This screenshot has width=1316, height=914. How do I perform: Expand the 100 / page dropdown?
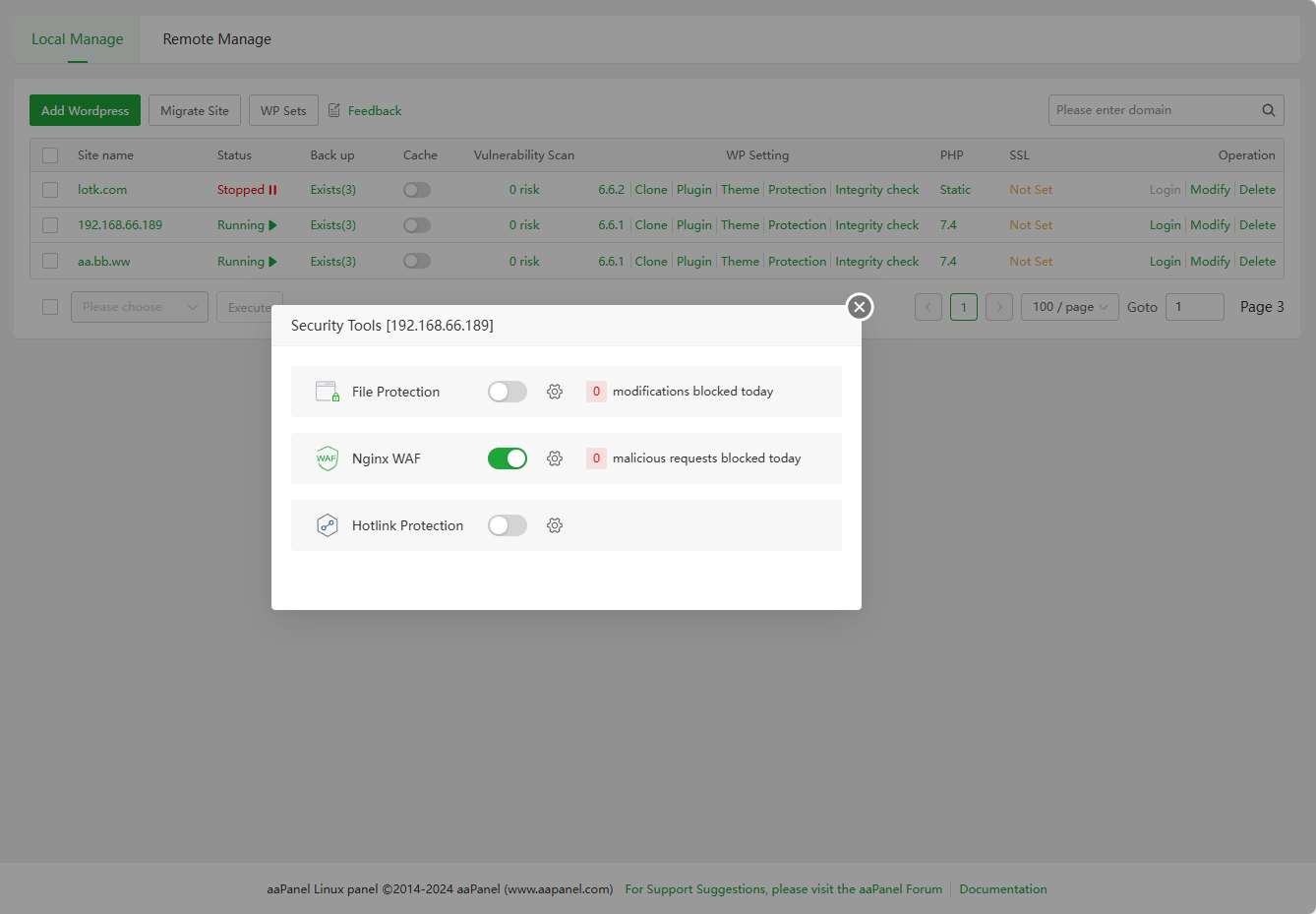[1069, 307]
